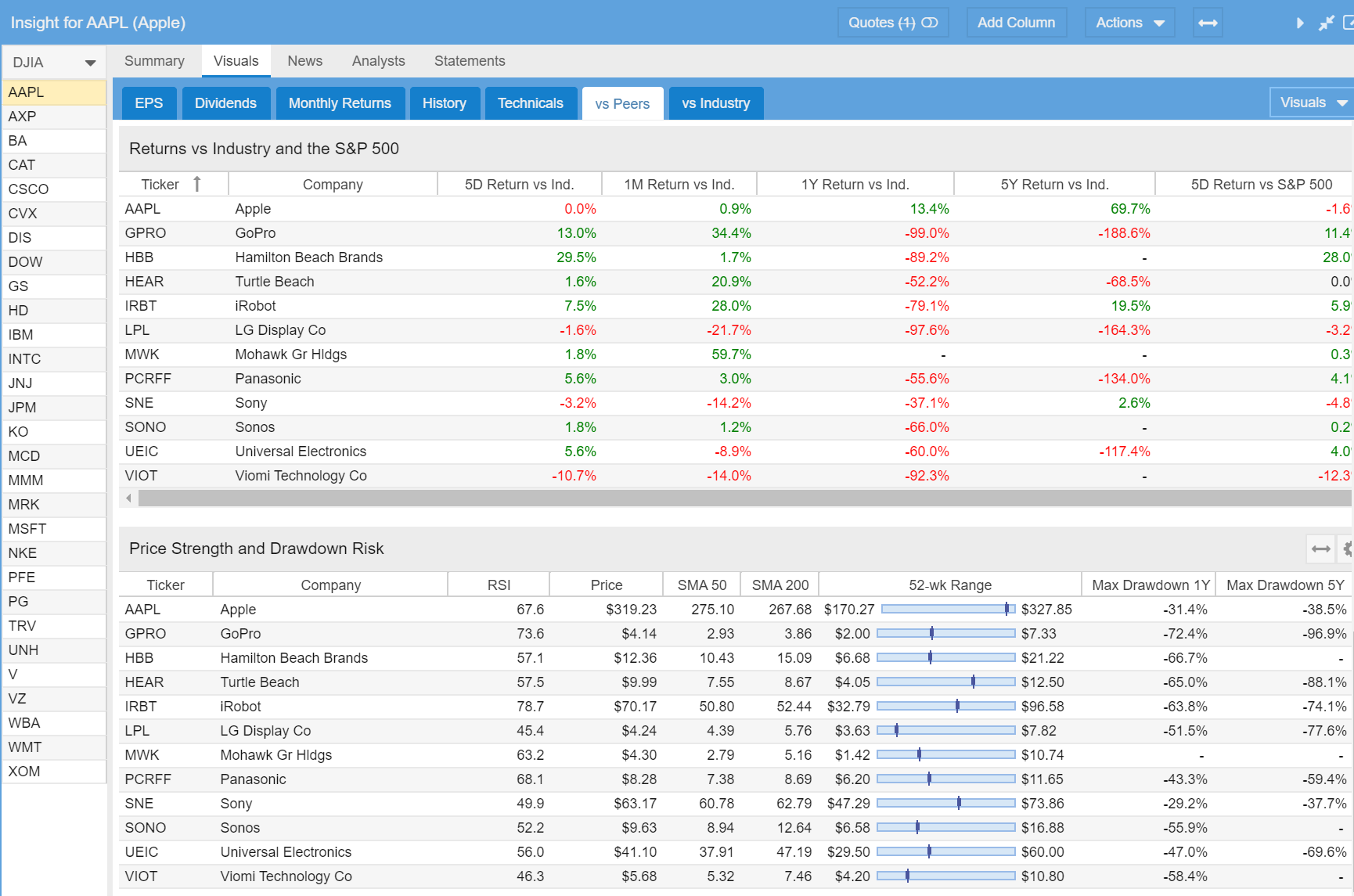Switch to the Summary tab
This screenshot has height=896, width=1354.
tap(154, 61)
